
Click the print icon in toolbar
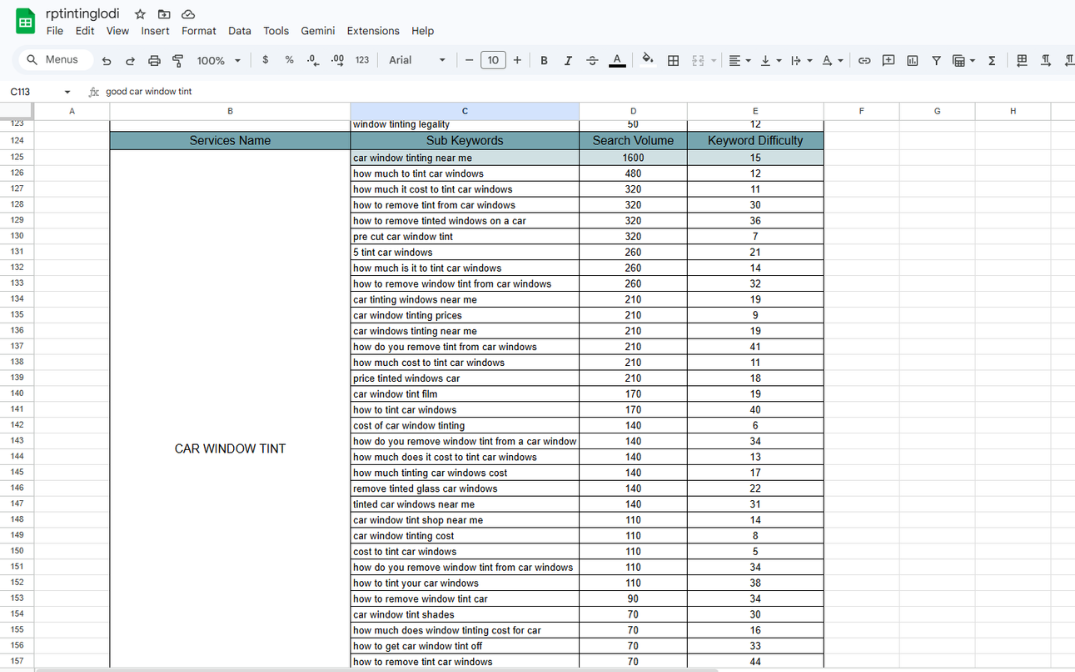pyautogui.click(x=154, y=61)
